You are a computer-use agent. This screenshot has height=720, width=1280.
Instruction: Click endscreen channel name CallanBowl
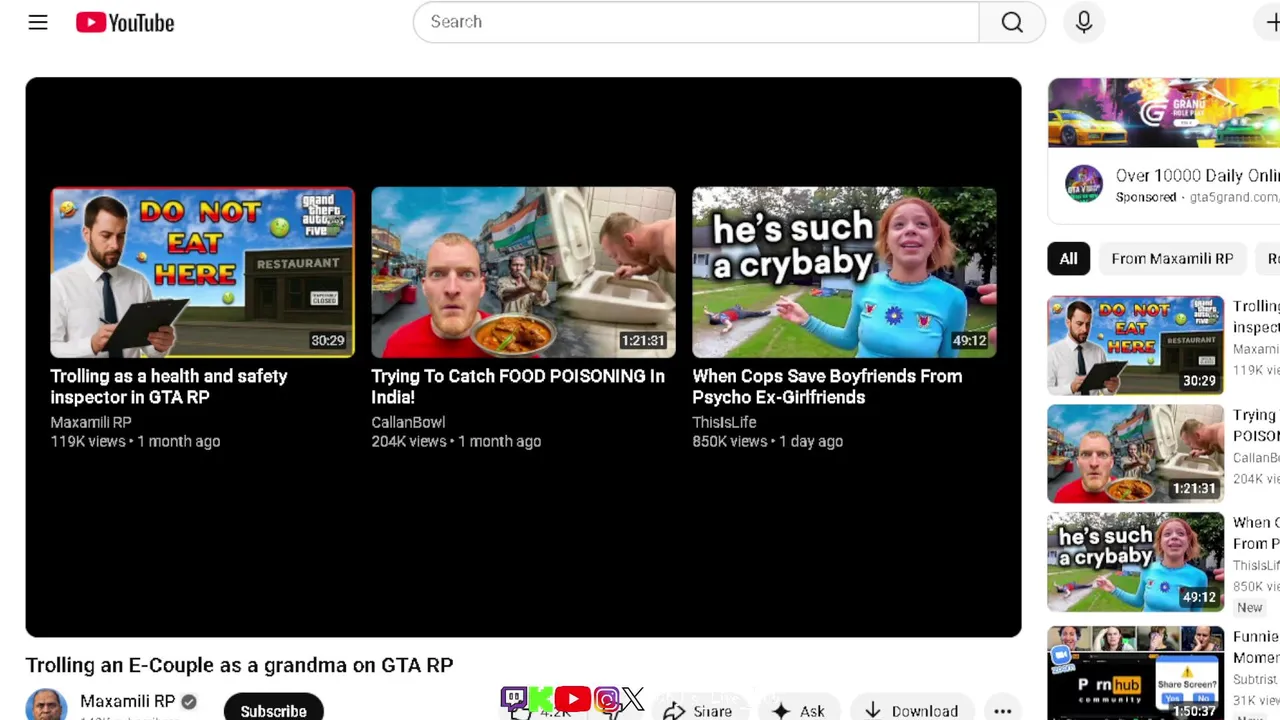(x=408, y=422)
